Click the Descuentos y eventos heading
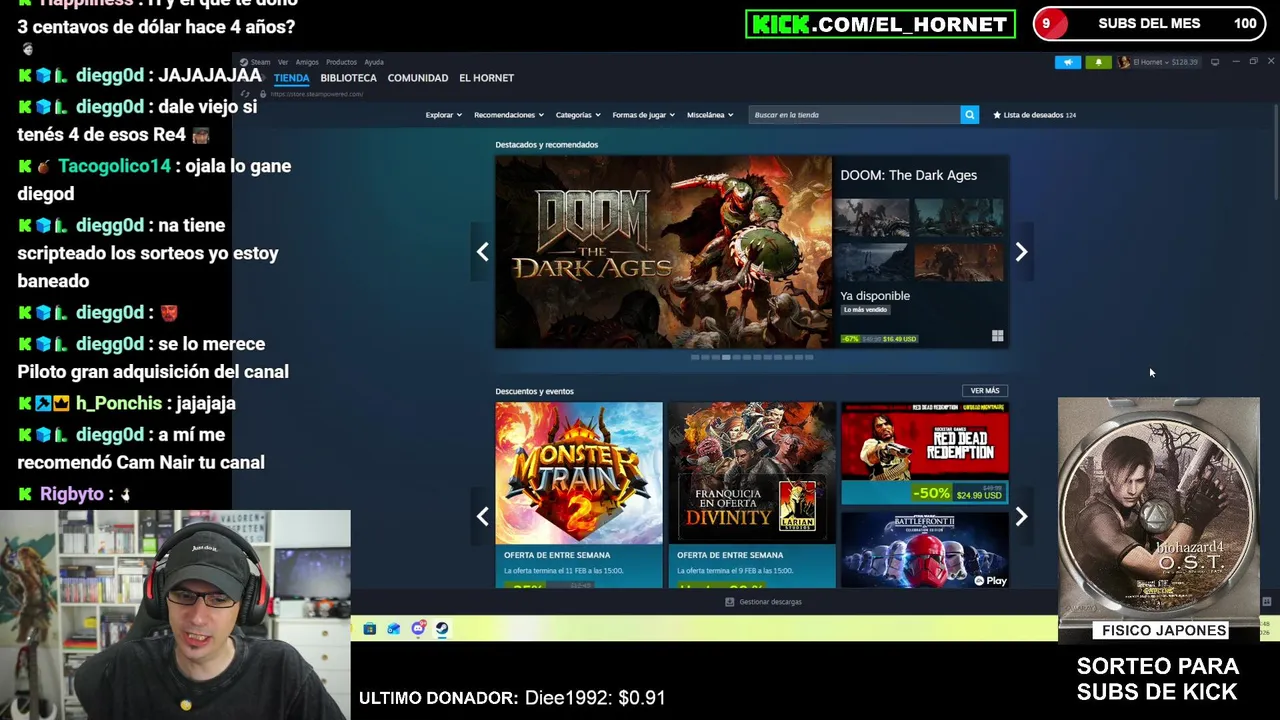The image size is (1280, 720). point(534,391)
